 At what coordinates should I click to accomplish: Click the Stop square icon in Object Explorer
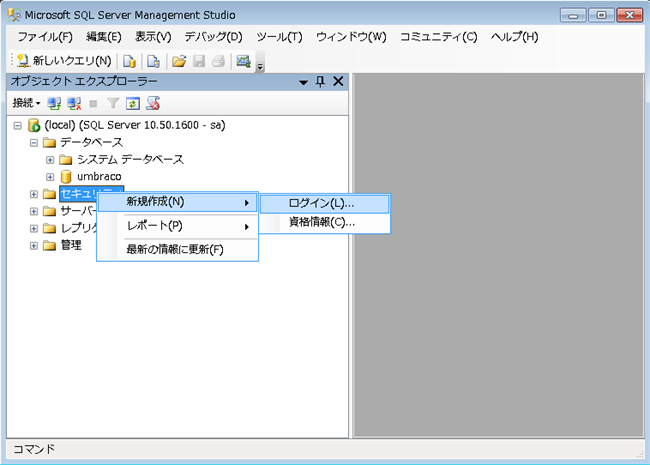(x=93, y=104)
